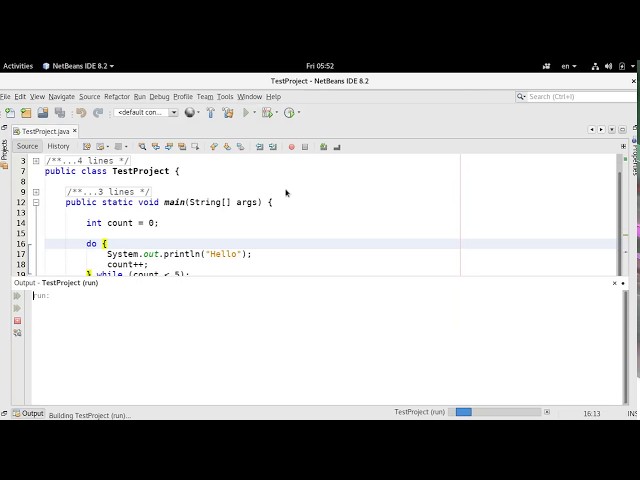Viewport: 640px width, 480px height.
Task: Close the TestProject.java tab
Action: pos(75,131)
